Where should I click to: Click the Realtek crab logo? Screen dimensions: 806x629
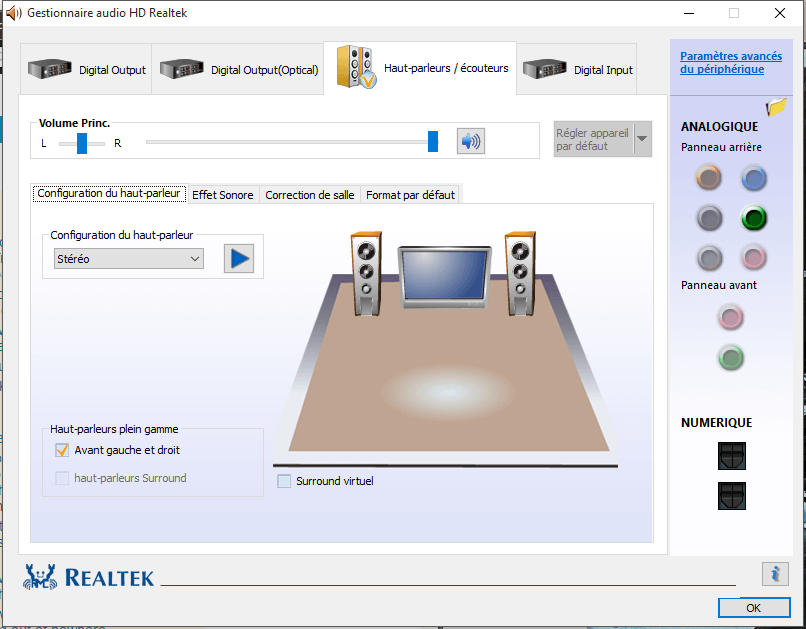[40, 577]
